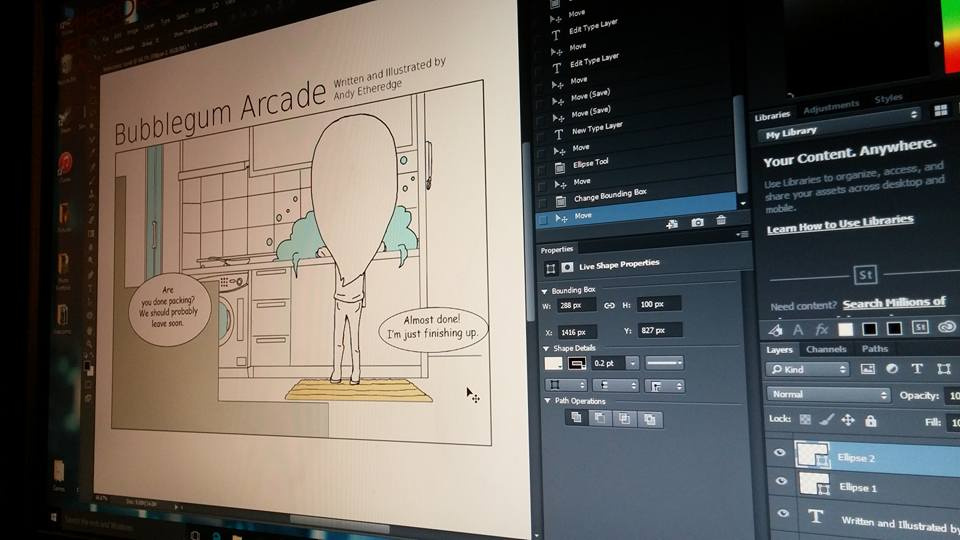Create a new snapshot with camera icon

(697, 221)
